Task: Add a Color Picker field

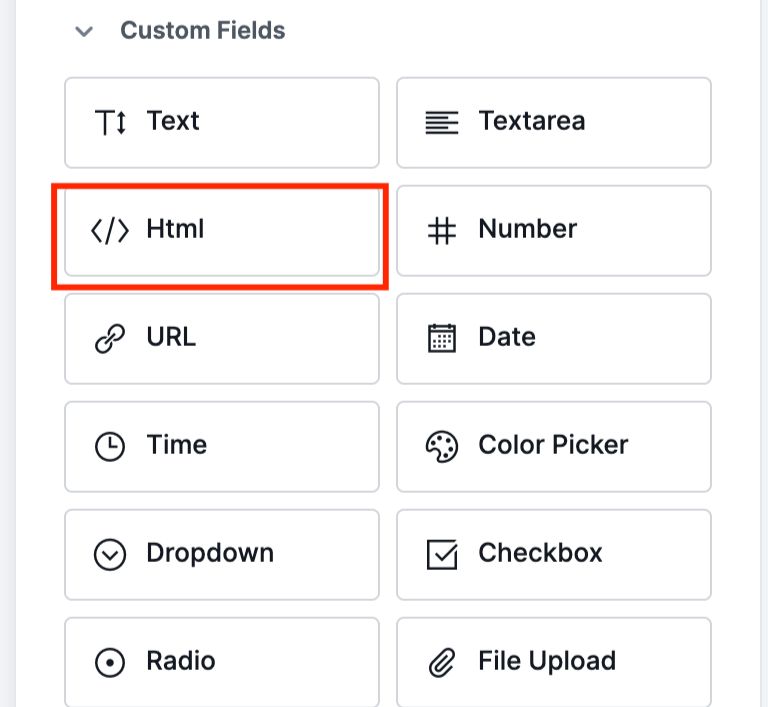Action: click(x=554, y=446)
